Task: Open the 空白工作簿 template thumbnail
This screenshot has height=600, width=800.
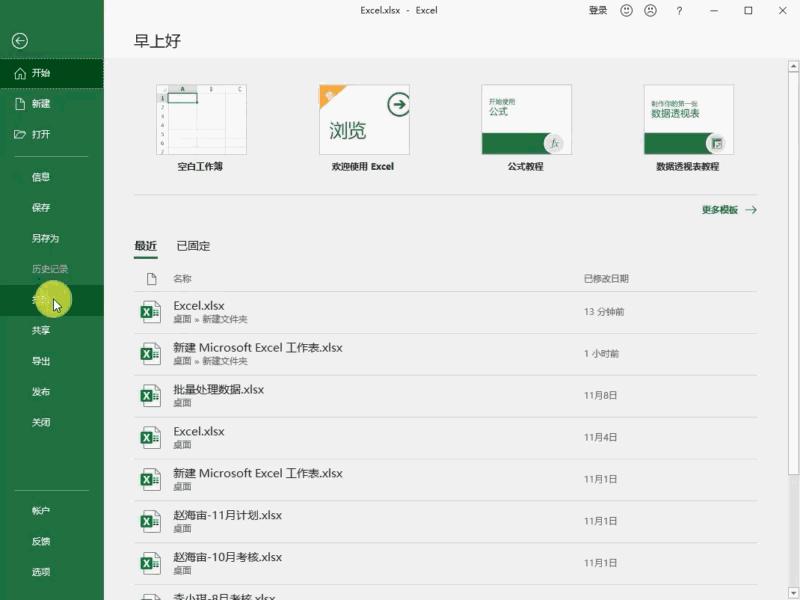Action: (201, 120)
